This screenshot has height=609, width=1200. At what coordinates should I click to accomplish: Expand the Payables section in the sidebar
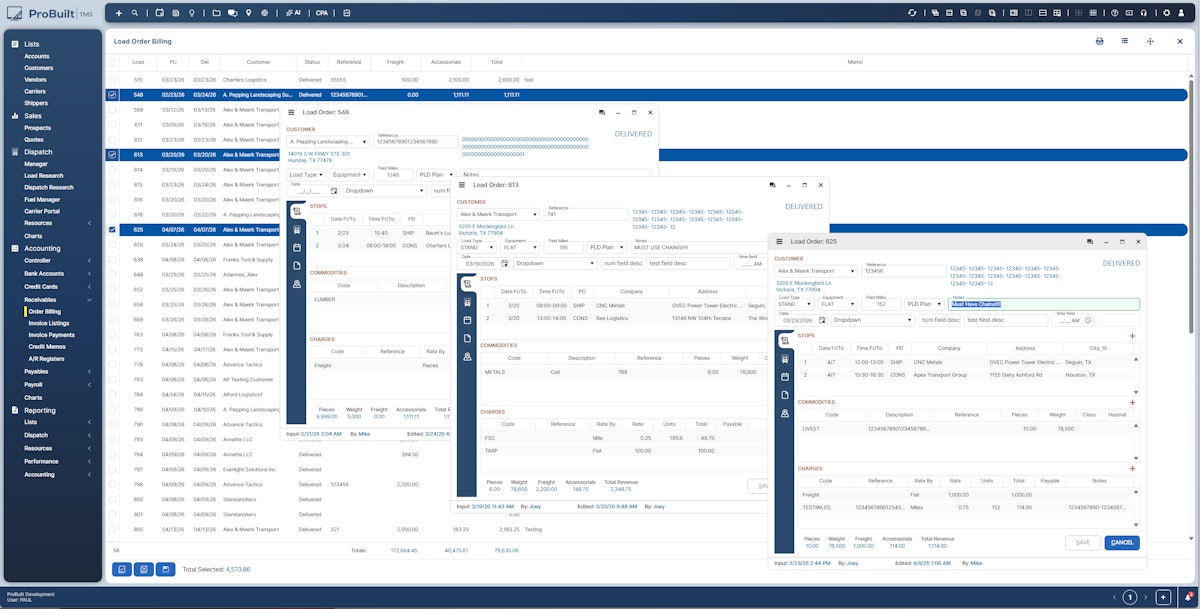53,371
